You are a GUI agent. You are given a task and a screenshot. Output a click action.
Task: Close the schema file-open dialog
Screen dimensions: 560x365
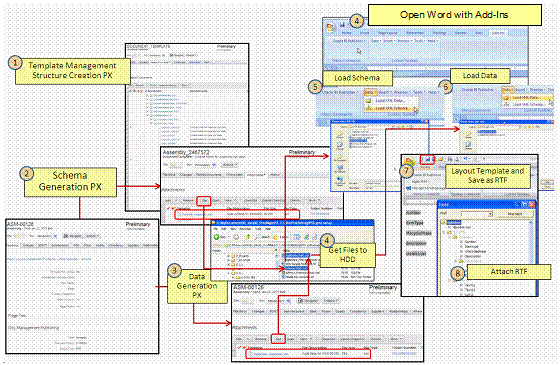click(426, 121)
